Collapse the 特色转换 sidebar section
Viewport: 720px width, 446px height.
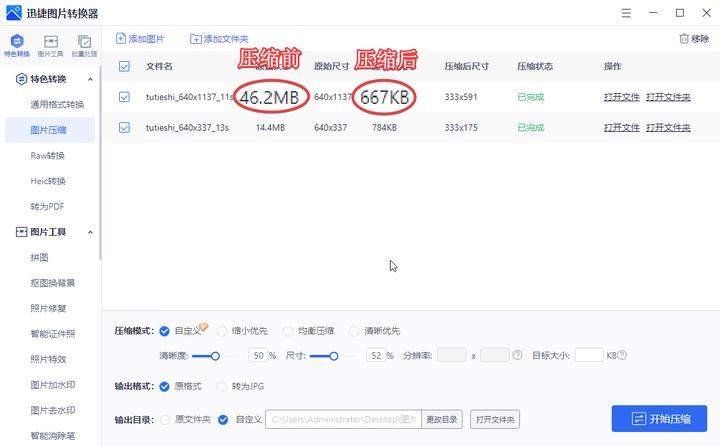(90, 79)
